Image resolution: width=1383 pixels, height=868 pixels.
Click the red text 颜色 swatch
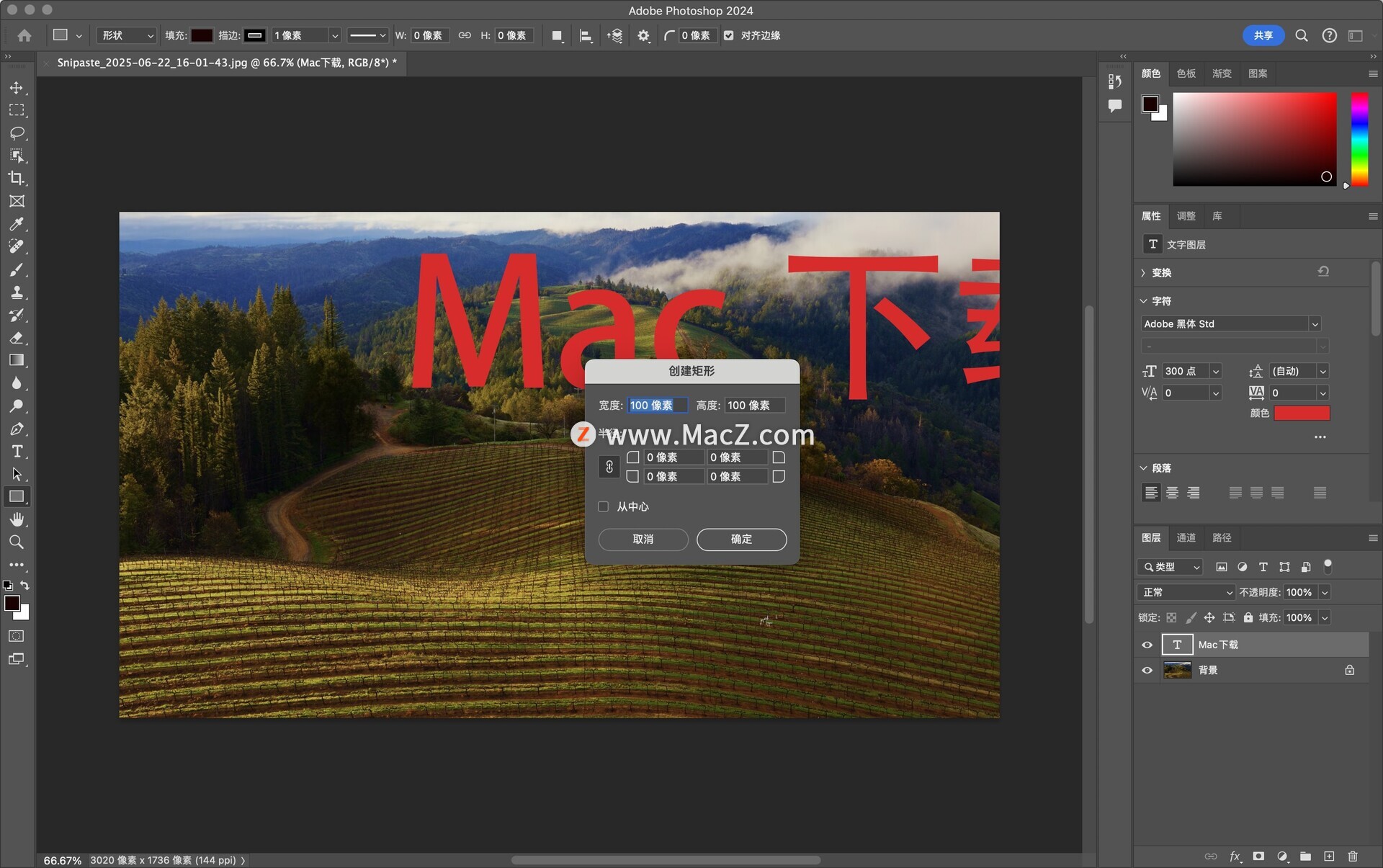point(1302,413)
